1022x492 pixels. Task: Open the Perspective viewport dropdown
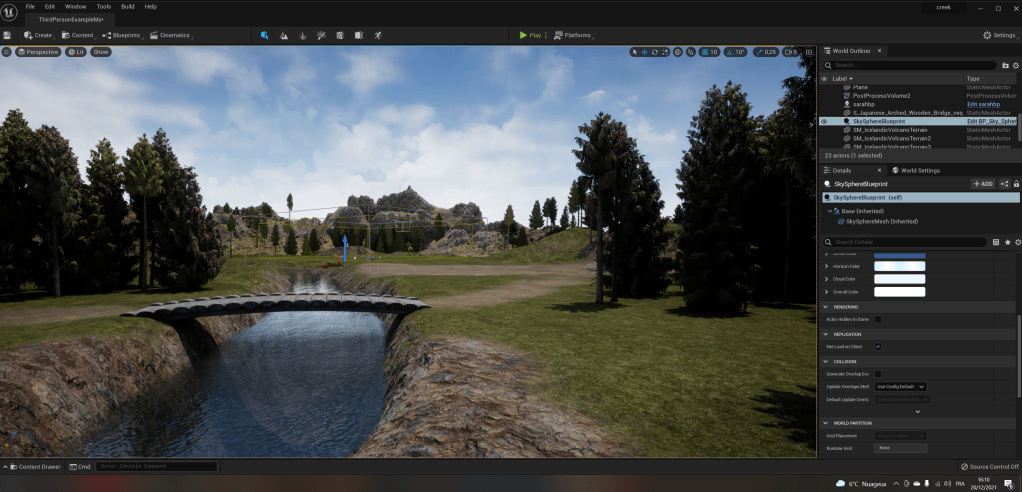(38, 51)
